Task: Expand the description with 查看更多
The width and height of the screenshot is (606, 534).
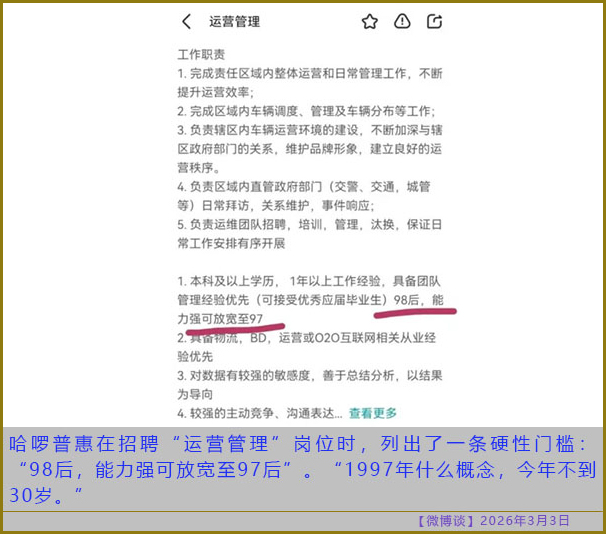Action: coord(372,413)
